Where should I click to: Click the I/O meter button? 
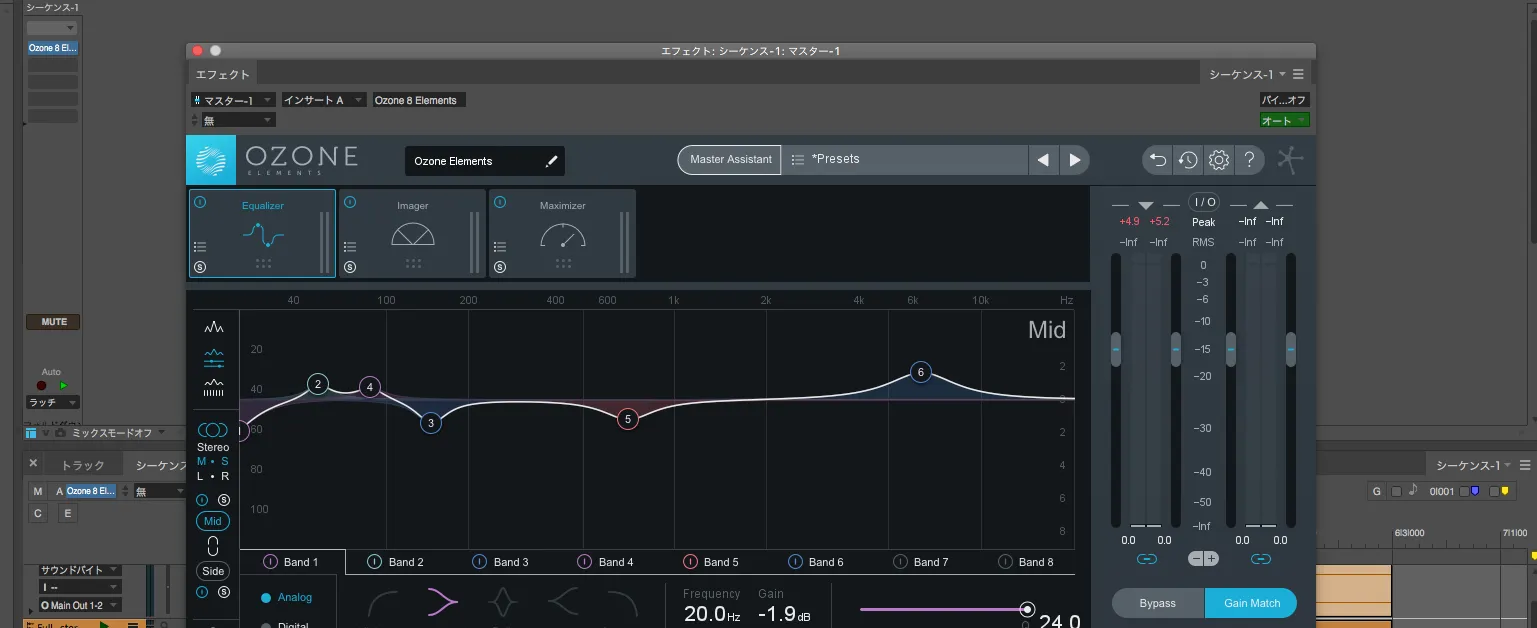tap(1204, 202)
